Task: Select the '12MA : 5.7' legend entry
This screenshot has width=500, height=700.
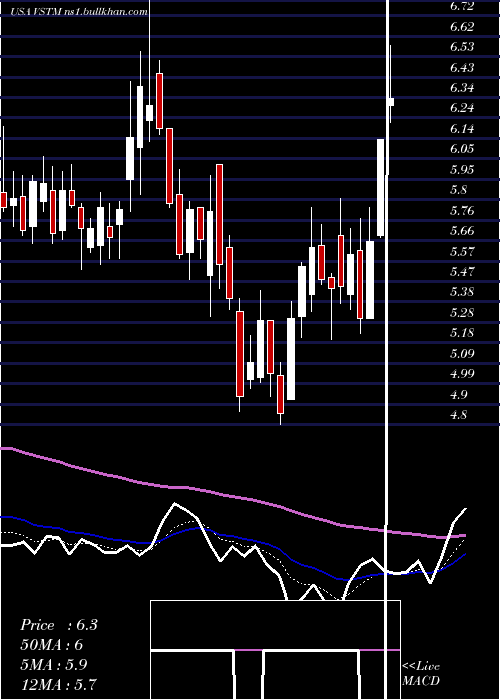Action: click(58, 684)
